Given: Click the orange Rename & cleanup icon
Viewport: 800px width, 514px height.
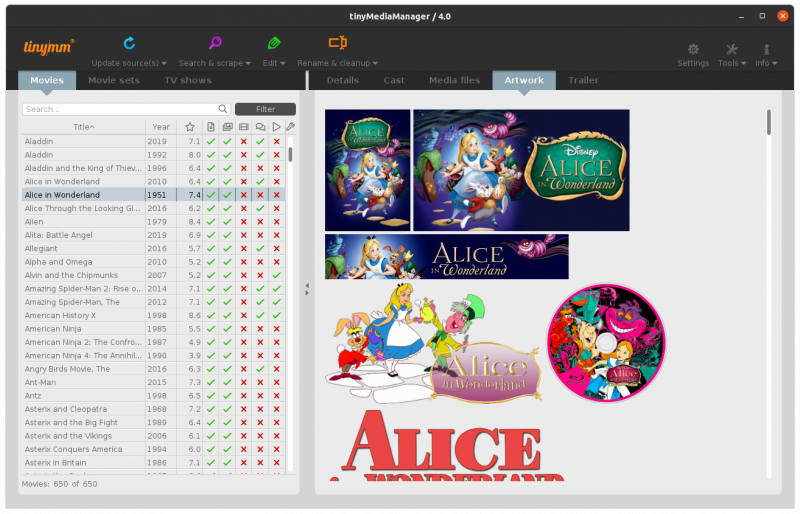Looking at the screenshot, I should (x=337, y=42).
